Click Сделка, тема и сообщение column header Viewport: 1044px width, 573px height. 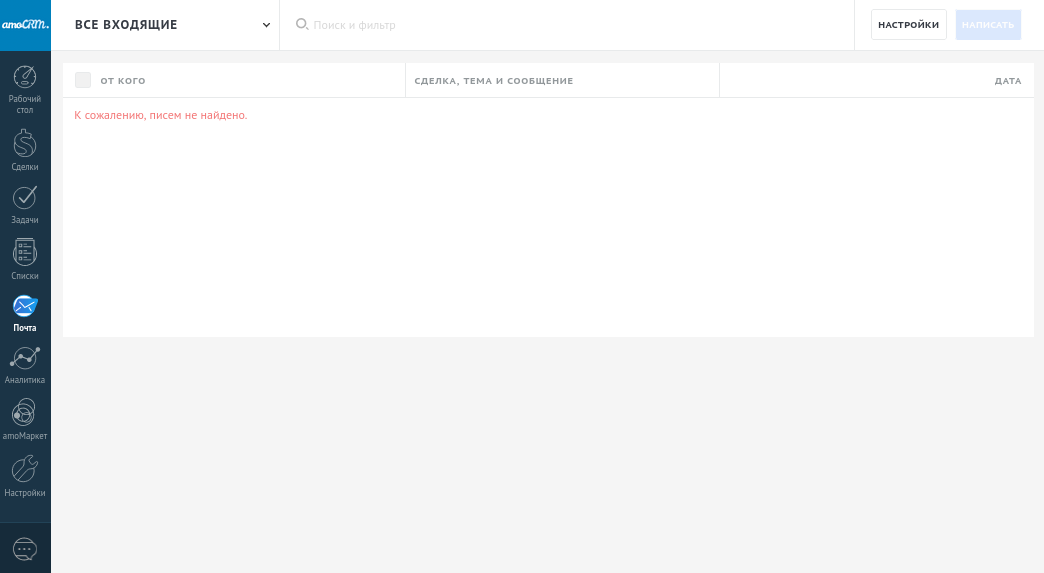click(x=494, y=81)
